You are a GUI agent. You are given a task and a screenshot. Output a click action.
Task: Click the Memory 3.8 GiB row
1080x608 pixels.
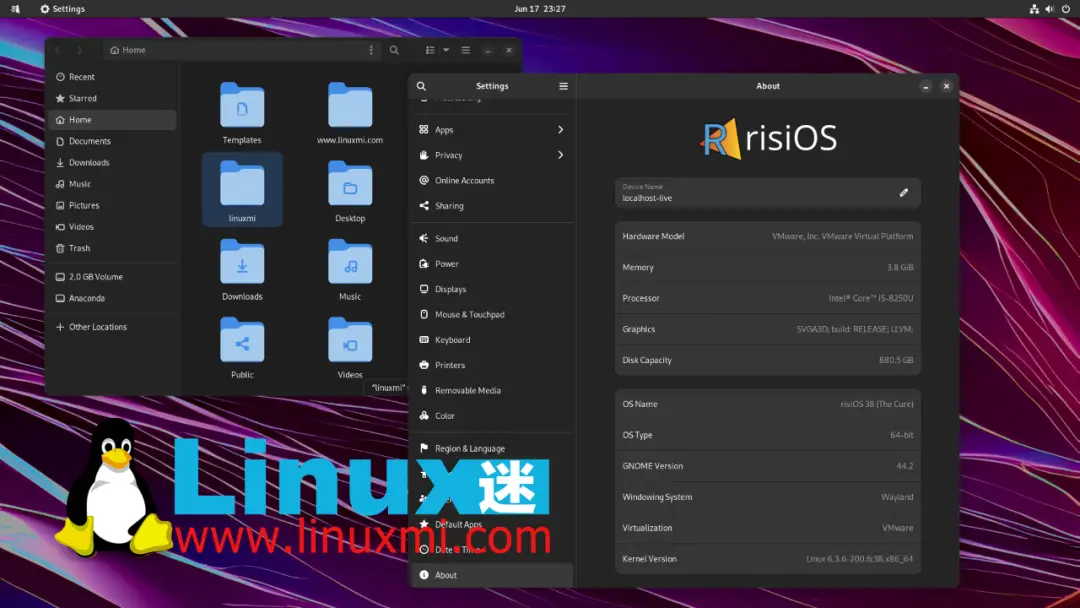767,267
